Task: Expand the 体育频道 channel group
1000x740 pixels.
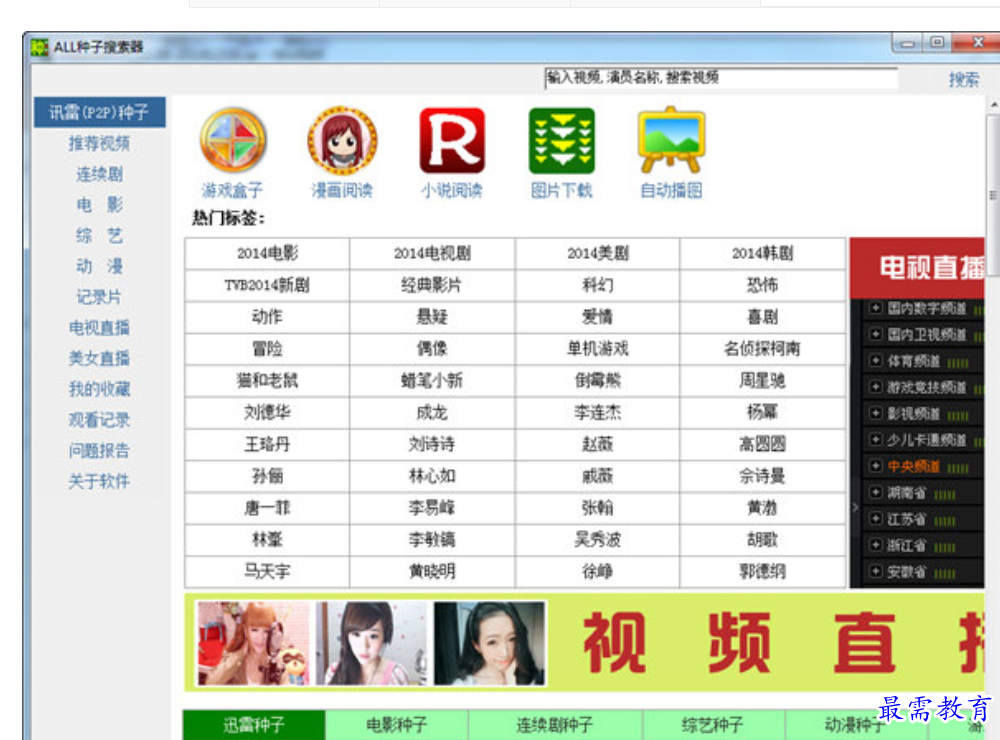Action: click(x=876, y=360)
